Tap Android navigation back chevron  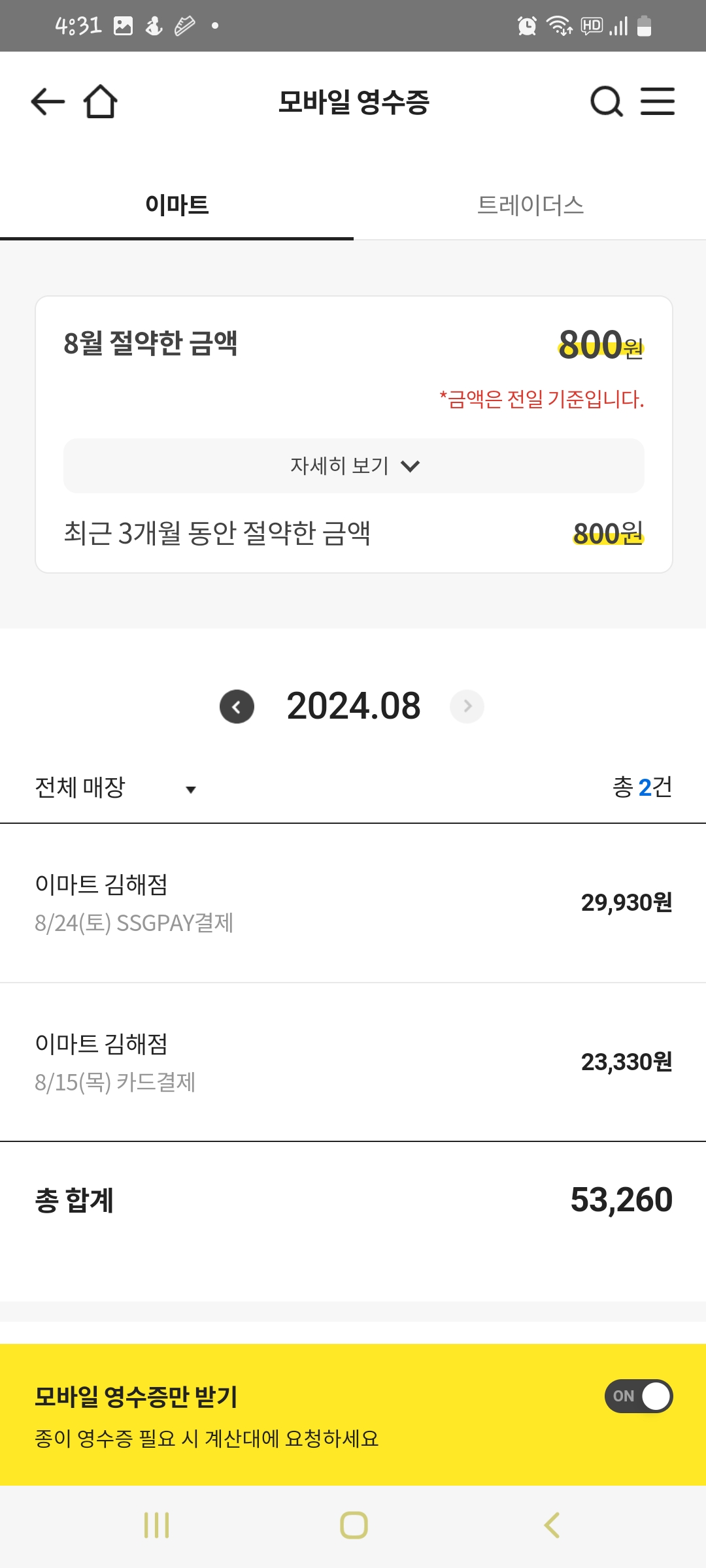pos(552,1526)
